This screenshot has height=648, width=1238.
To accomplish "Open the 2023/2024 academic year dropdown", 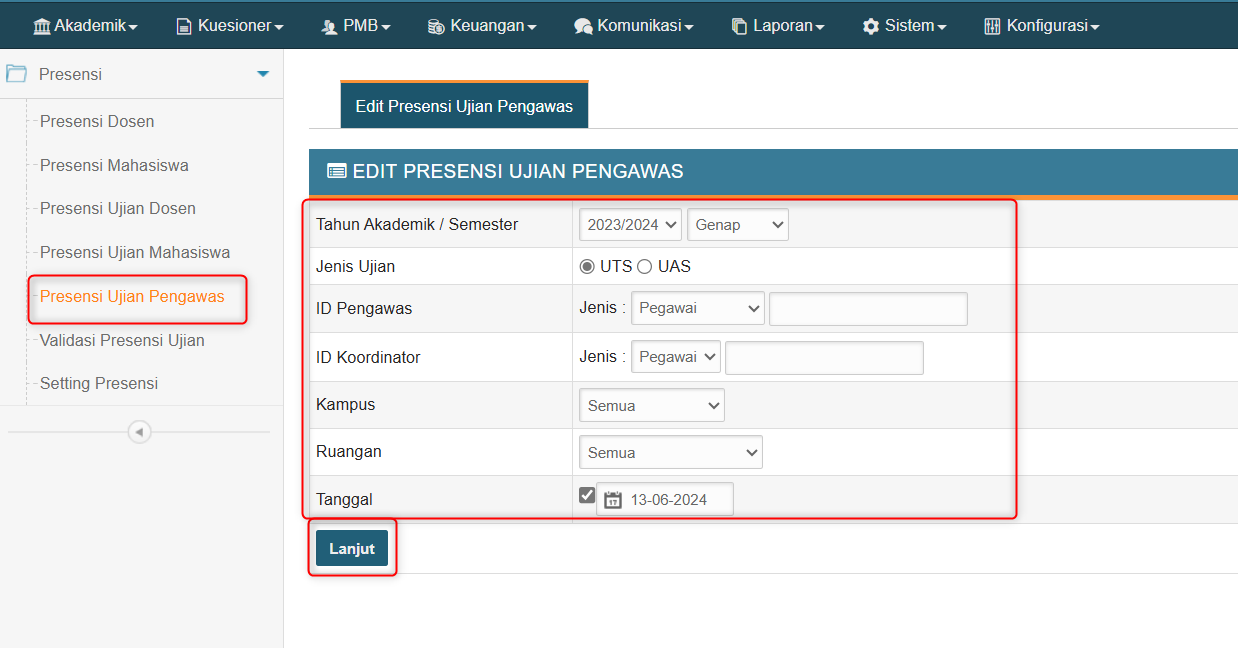I will pyautogui.click(x=630, y=225).
